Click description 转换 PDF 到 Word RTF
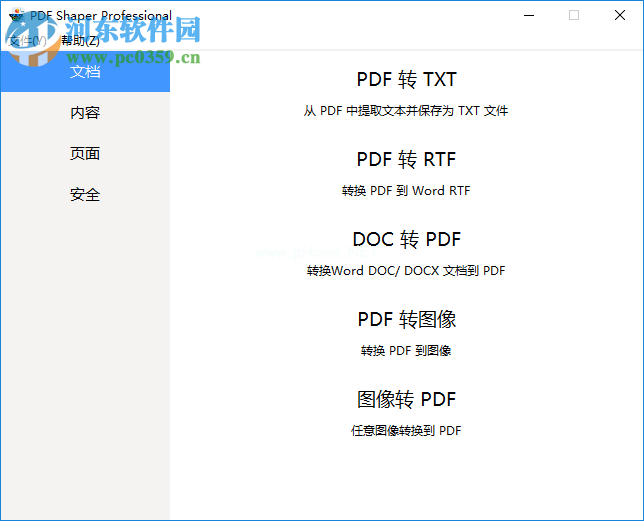The image size is (644, 521). (406, 191)
